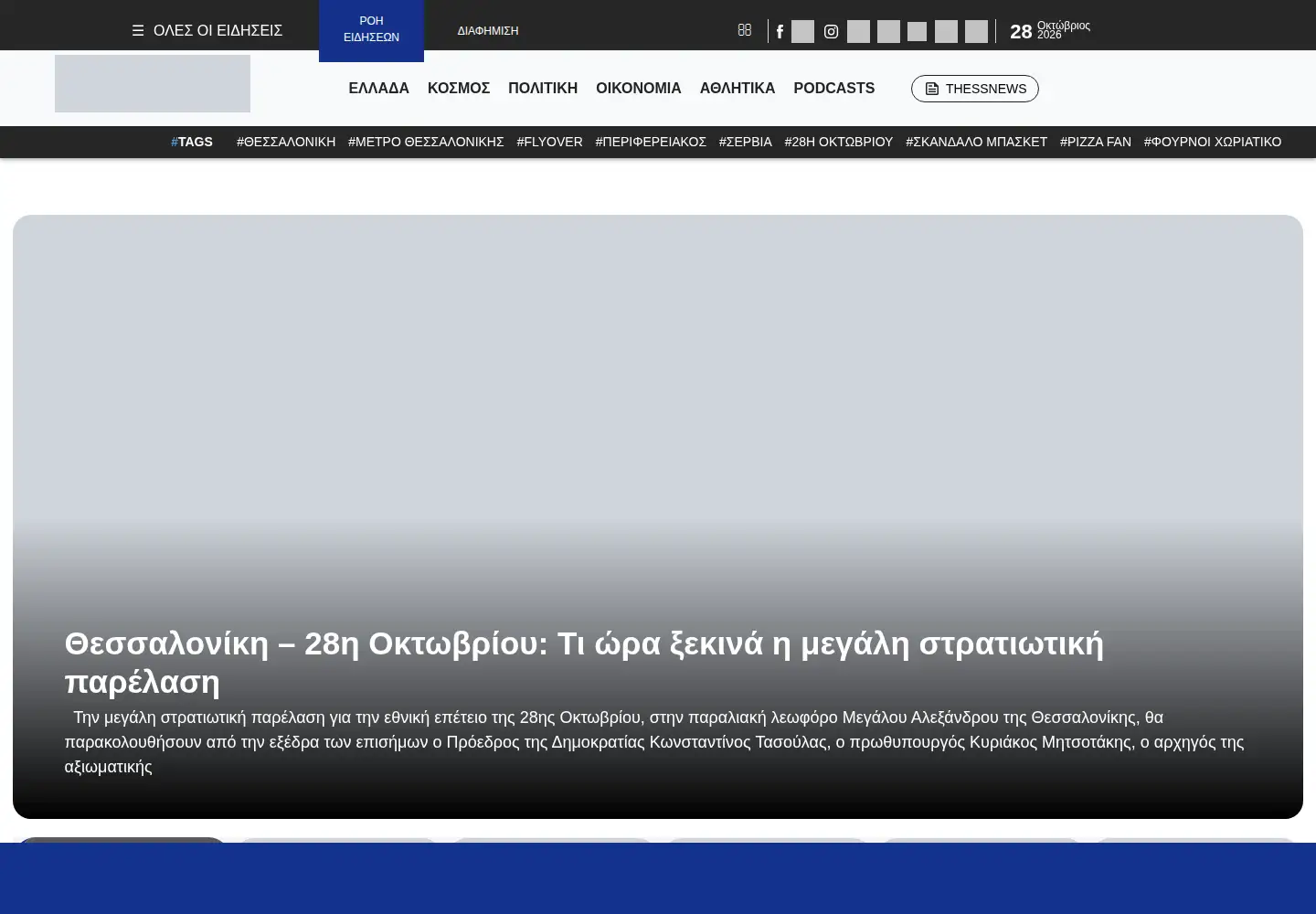
Task: Open the #ΠΕΡΙΦΕΡΕΙΑΚΟΣ tag
Action: tap(651, 142)
